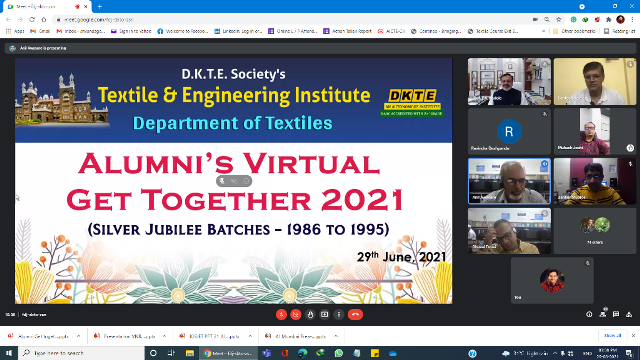The width and height of the screenshot is (640, 360).
Task: Unmute the microphone in the Meet call
Action: click(x=281, y=315)
